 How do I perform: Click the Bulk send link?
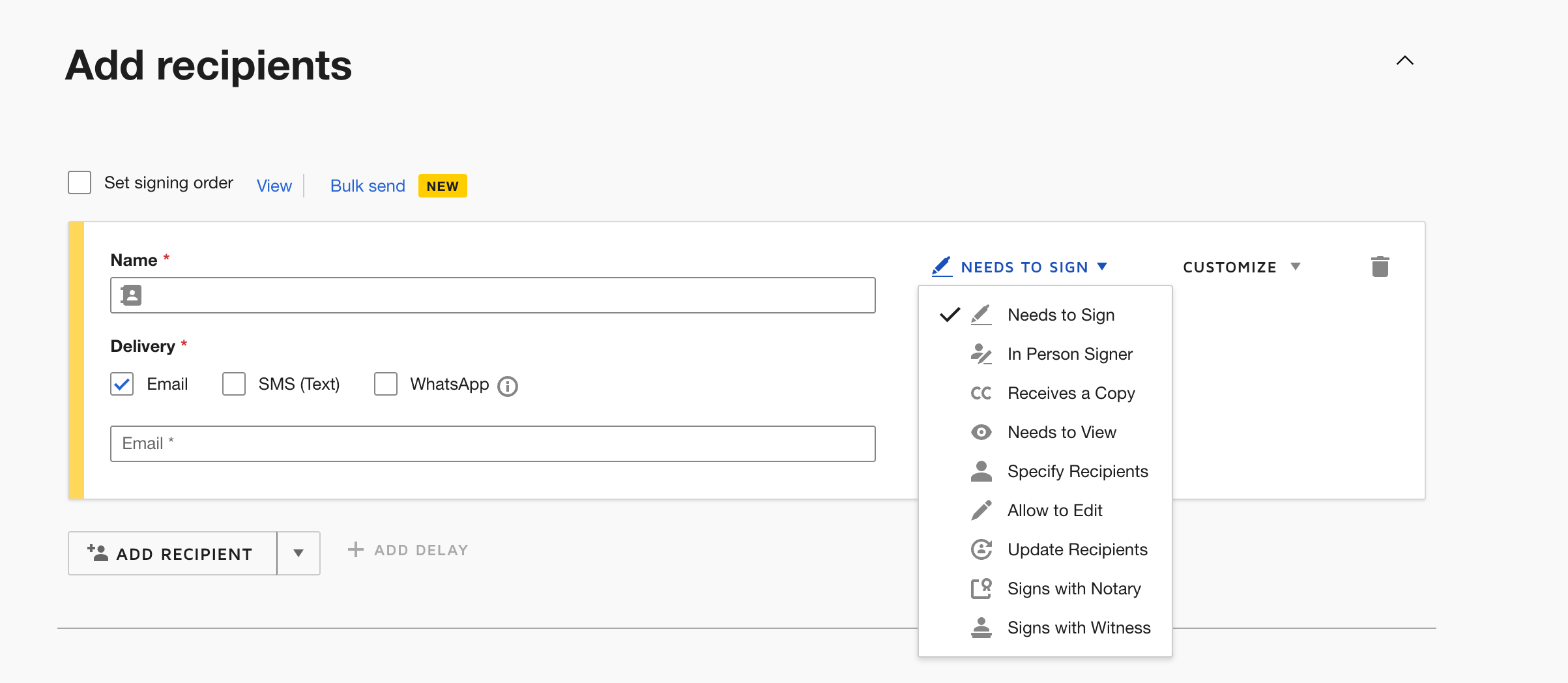point(367,186)
